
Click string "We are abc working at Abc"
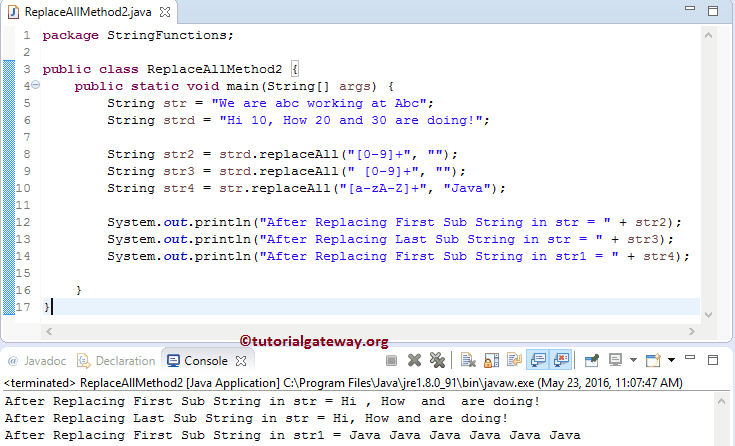tap(319, 103)
